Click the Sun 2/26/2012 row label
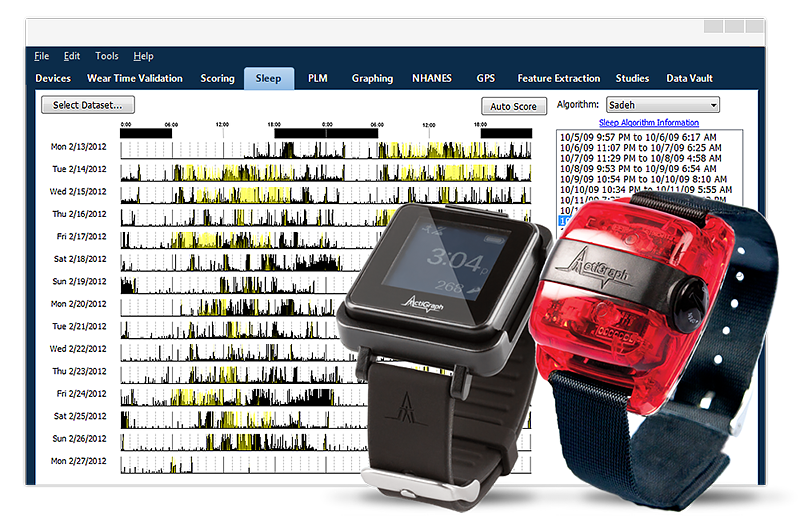 click(x=79, y=439)
